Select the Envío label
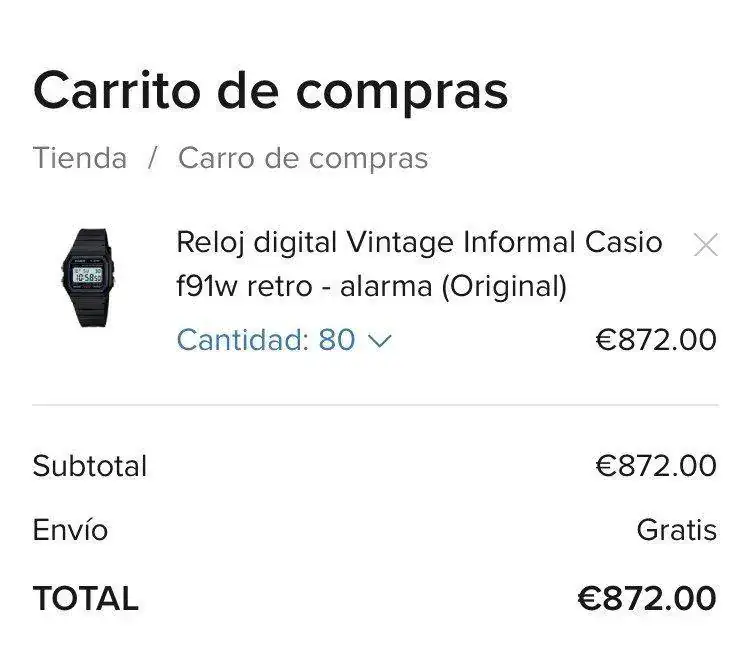The width and height of the screenshot is (750, 659). (70, 530)
